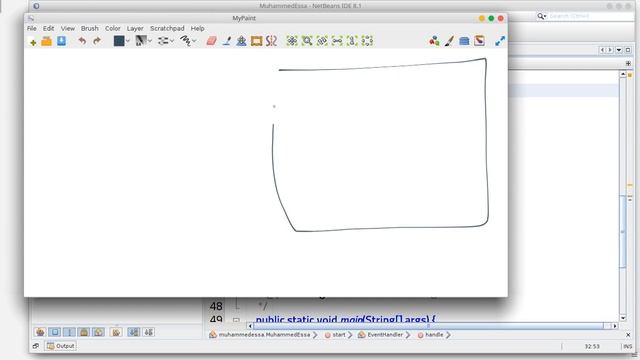The width and height of the screenshot is (640, 360).
Task: Open the View menu in MyPaint
Action: click(68, 29)
